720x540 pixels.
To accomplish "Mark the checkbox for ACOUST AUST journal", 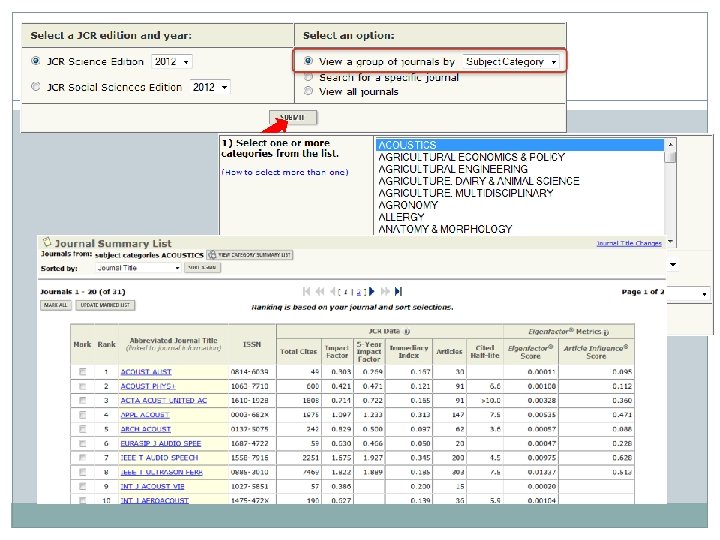I will click(x=82, y=372).
